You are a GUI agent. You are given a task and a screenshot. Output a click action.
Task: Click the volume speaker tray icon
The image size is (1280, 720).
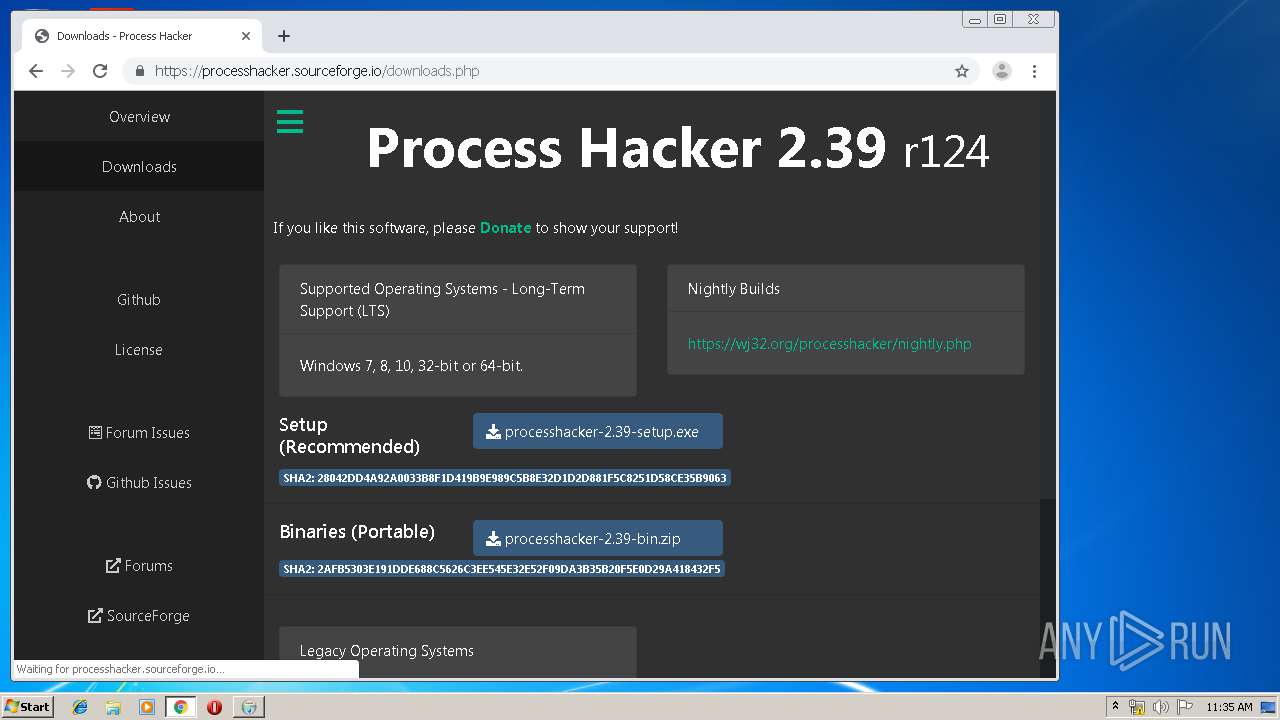tap(1160, 707)
